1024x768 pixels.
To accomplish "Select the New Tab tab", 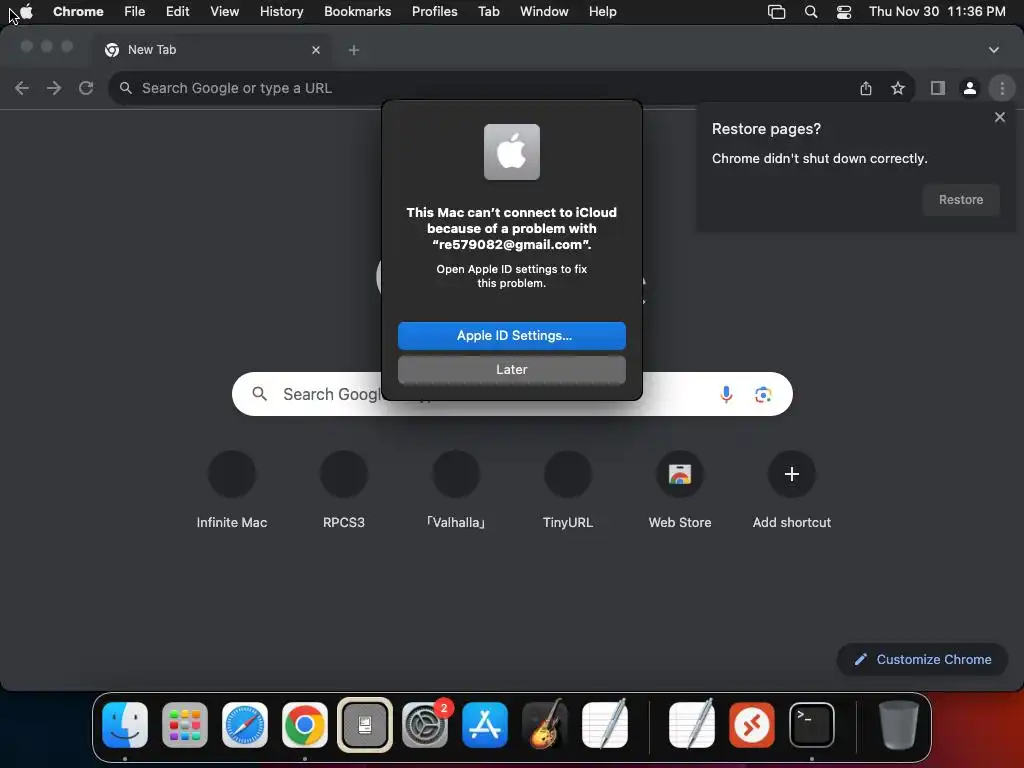I will tap(212, 50).
